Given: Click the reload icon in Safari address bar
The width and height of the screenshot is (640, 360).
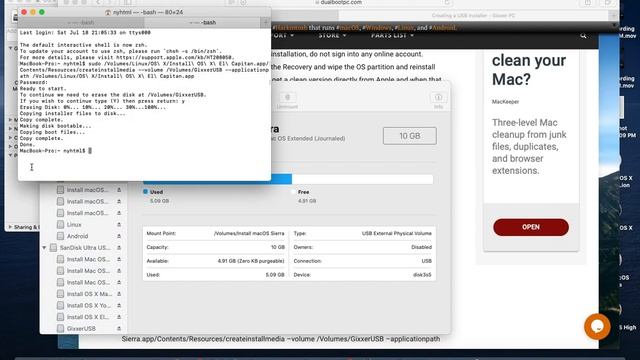Looking at the screenshot, I should coord(447,2).
